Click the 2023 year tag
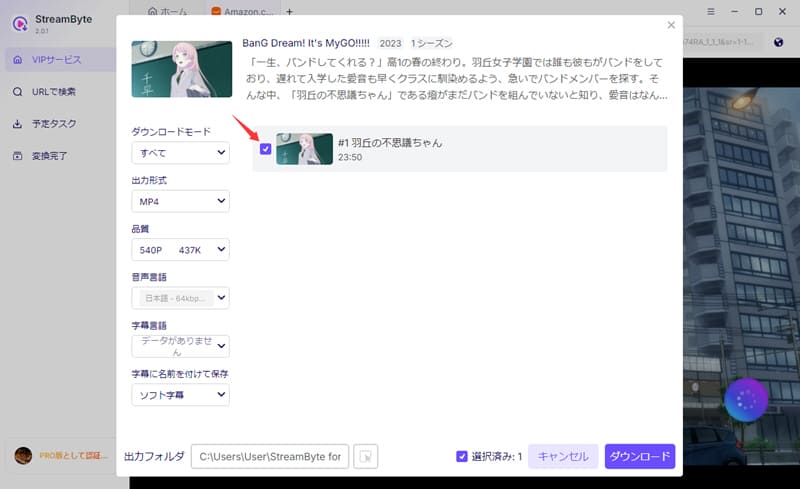Image resolution: width=800 pixels, height=489 pixels. tap(390, 43)
